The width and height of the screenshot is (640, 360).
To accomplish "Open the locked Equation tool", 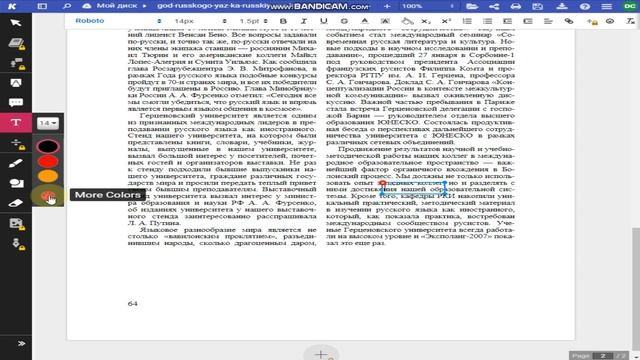I will [x=16, y=143].
